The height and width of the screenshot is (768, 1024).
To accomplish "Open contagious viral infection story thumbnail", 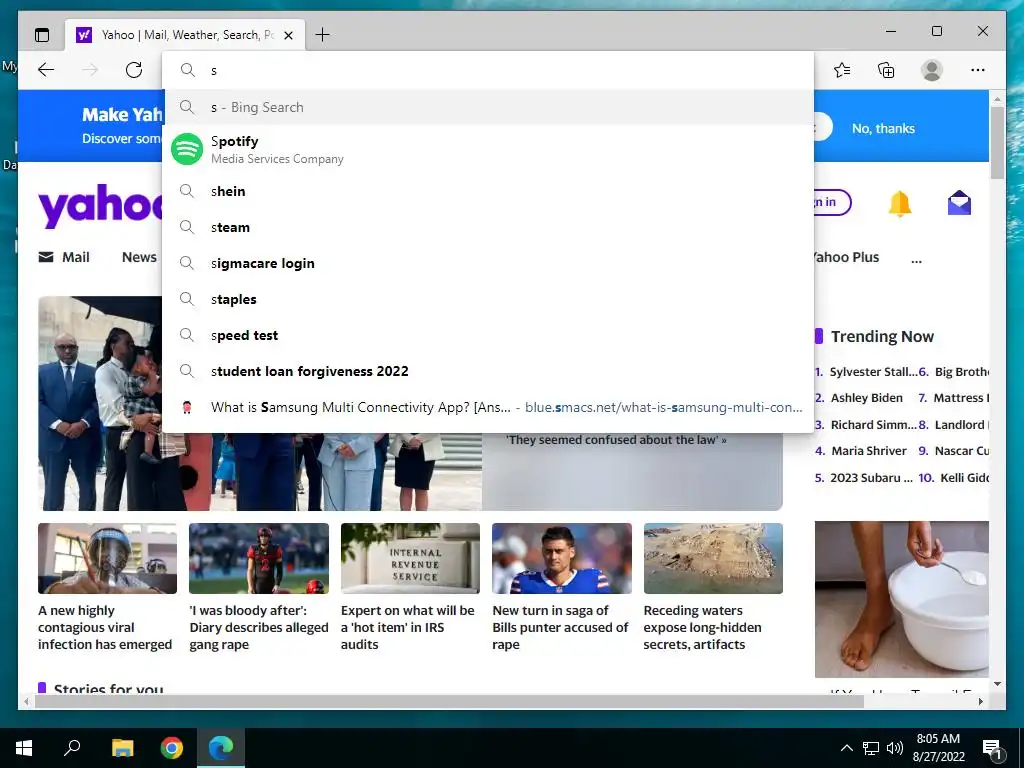I will [x=107, y=558].
